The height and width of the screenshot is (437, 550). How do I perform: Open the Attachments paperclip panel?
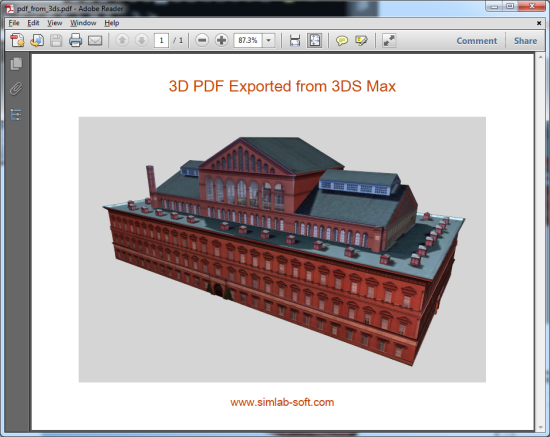tap(16, 89)
